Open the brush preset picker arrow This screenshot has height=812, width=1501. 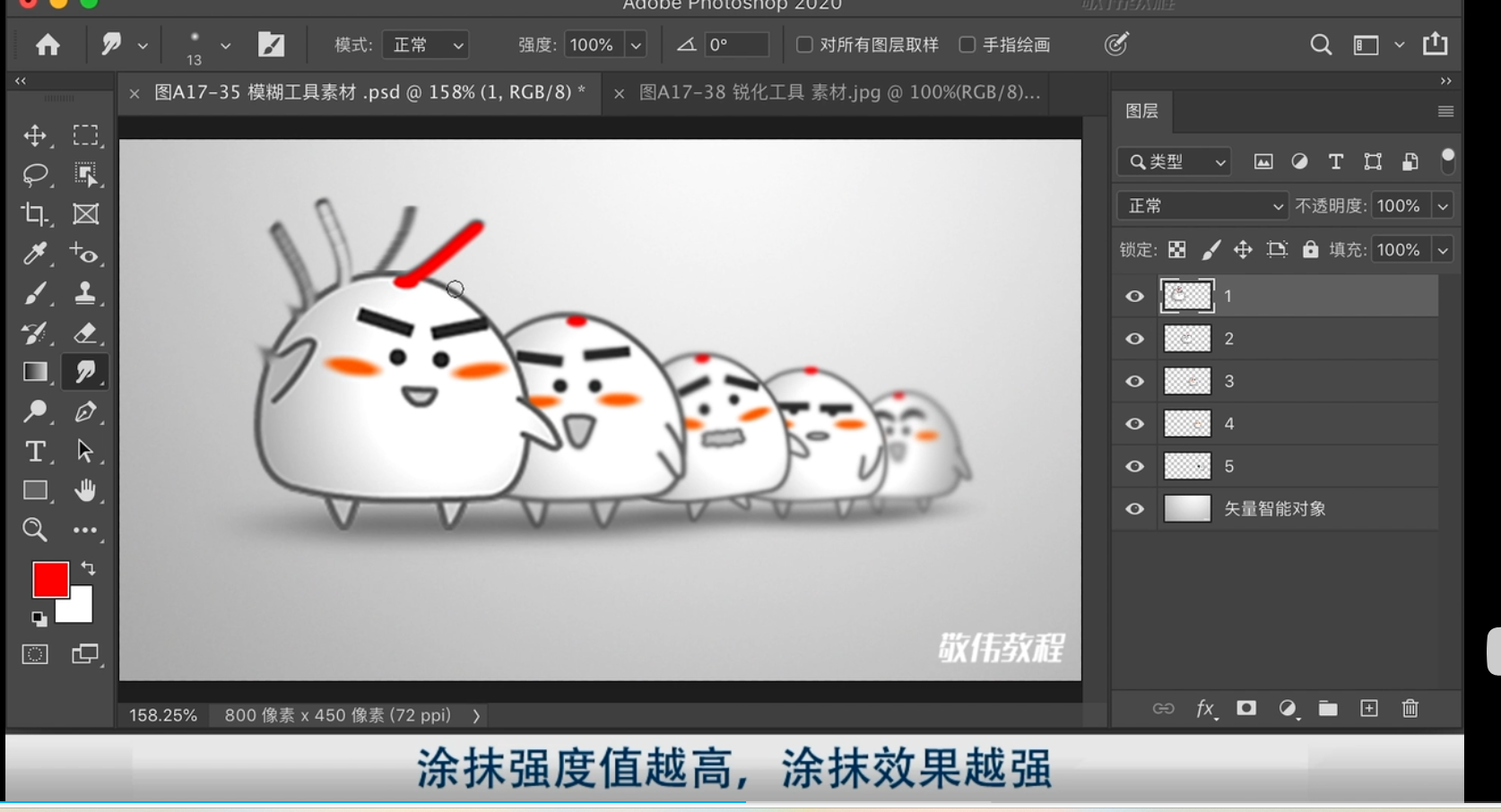(225, 45)
